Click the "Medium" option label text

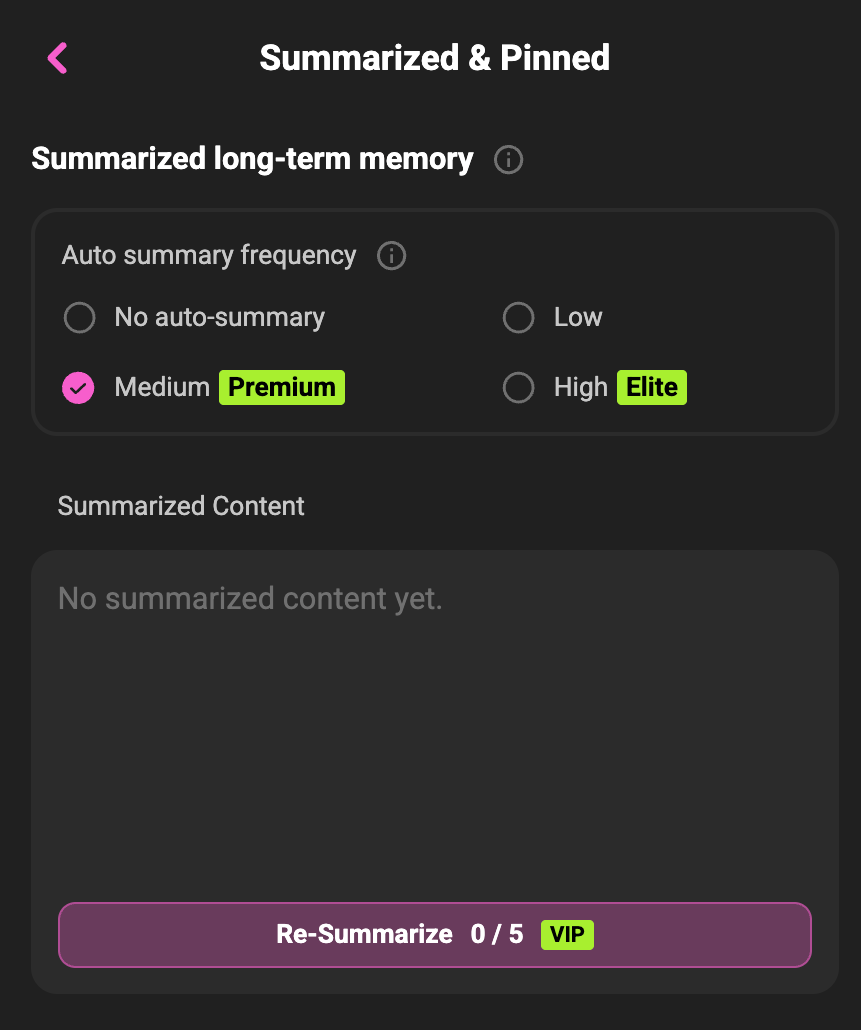point(162,388)
